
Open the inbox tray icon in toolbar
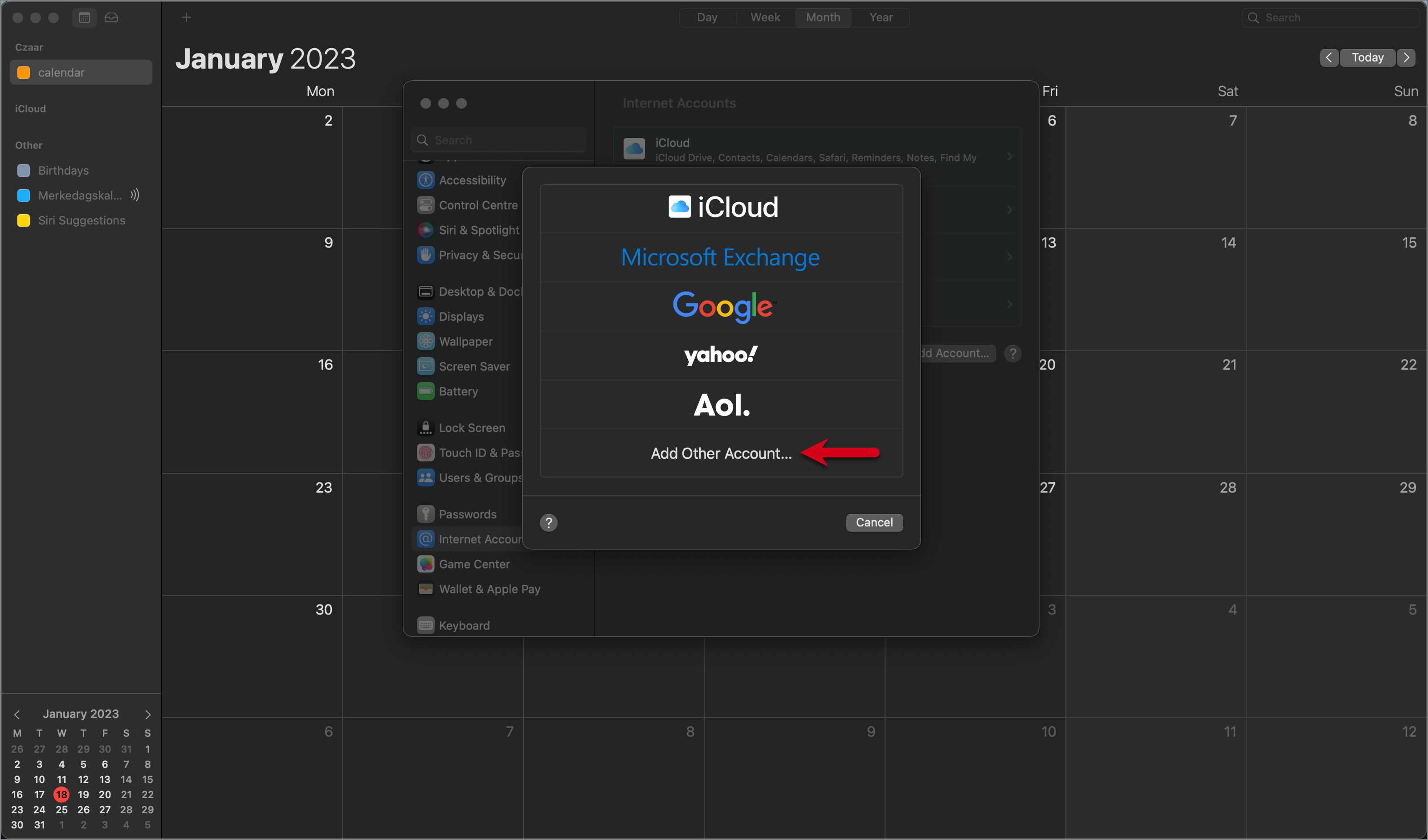pyautogui.click(x=111, y=17)
